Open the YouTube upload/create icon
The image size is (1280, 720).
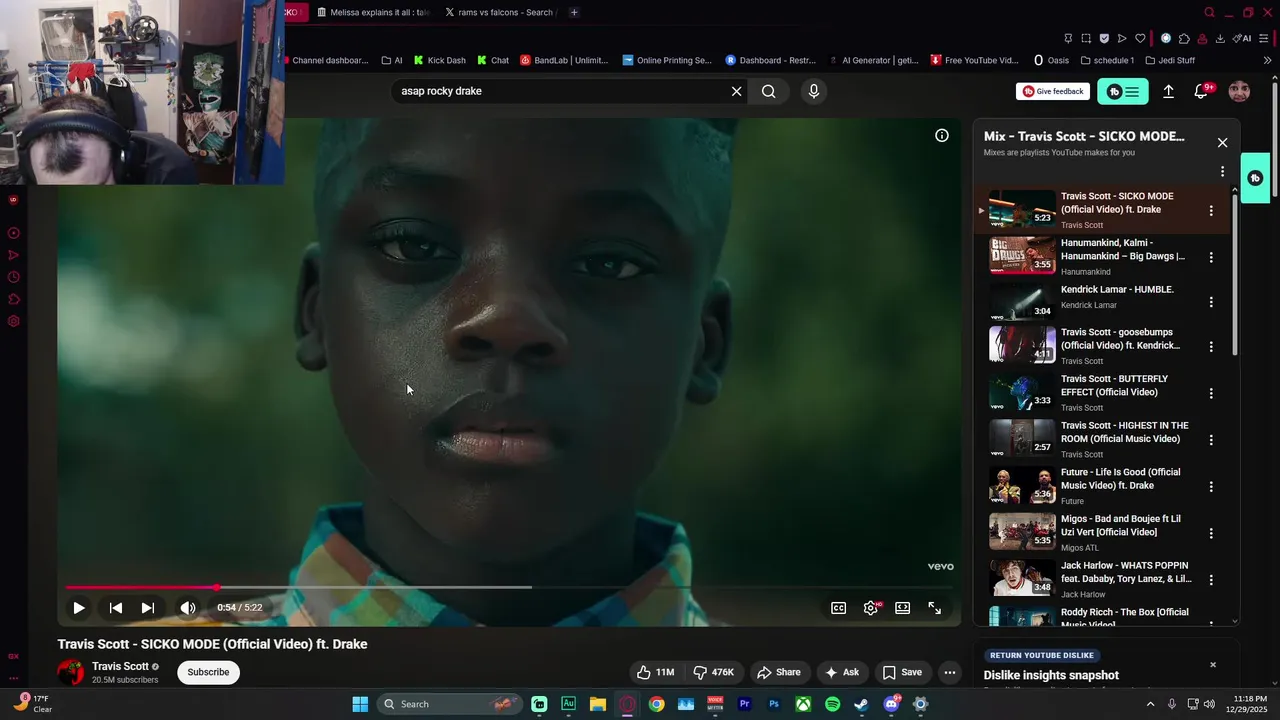[x=1168, y=92]
